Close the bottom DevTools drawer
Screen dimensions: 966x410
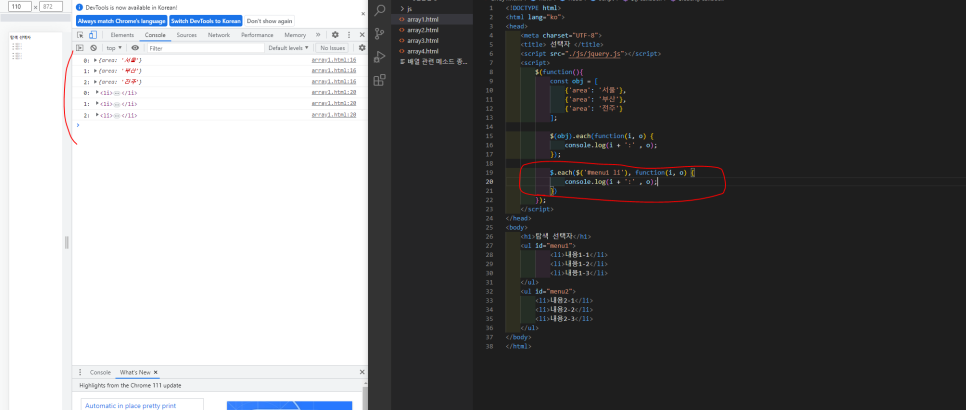coord(362,372)
